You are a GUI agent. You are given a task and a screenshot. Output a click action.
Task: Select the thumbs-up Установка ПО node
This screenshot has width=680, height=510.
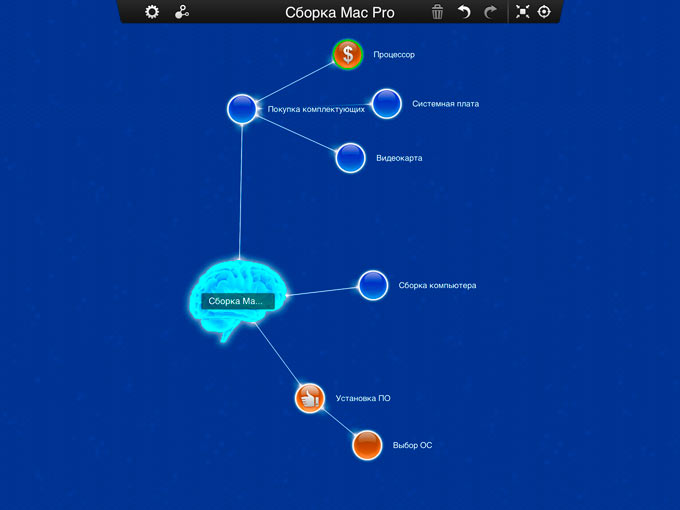[310, 398]
